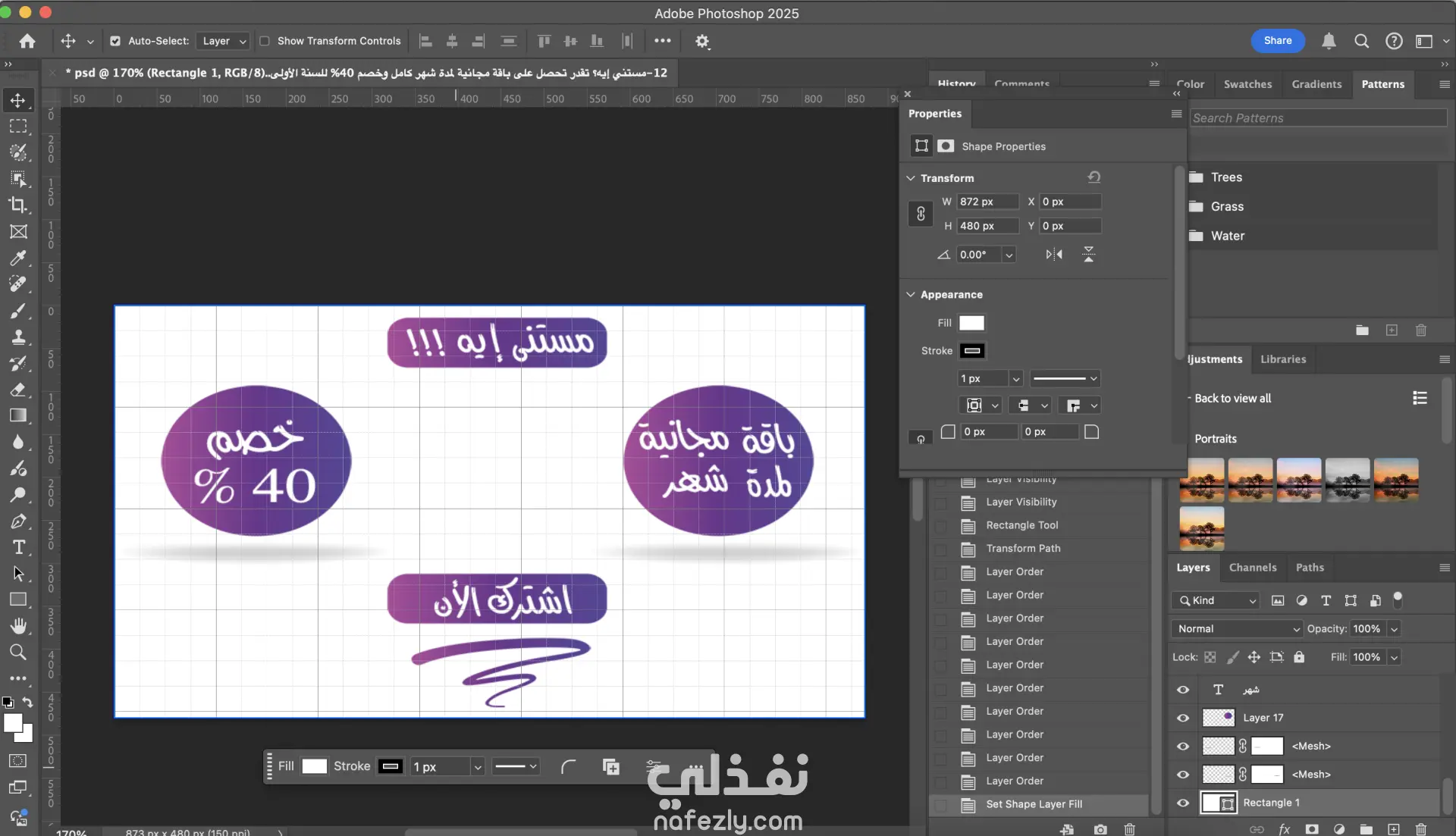1456x836 pixels.
Task: Open the Normal blend mode dropdown
Action: 1237,628
